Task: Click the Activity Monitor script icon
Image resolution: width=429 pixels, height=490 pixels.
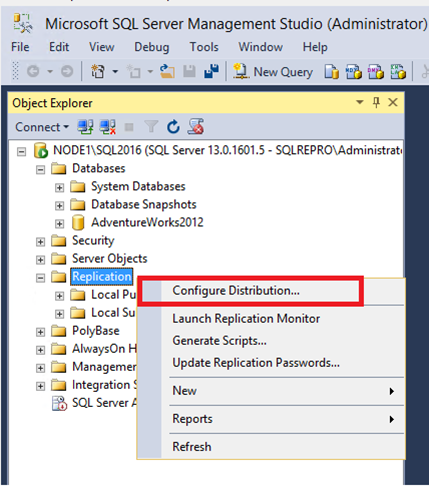Action: (x=196, y=127)
